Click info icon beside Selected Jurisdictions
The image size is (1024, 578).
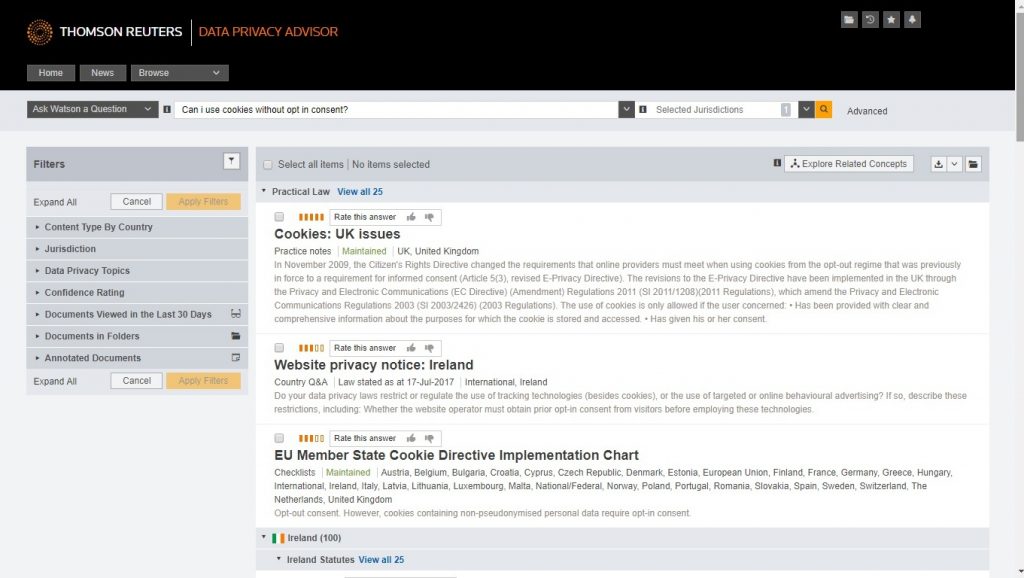[643, 110]
